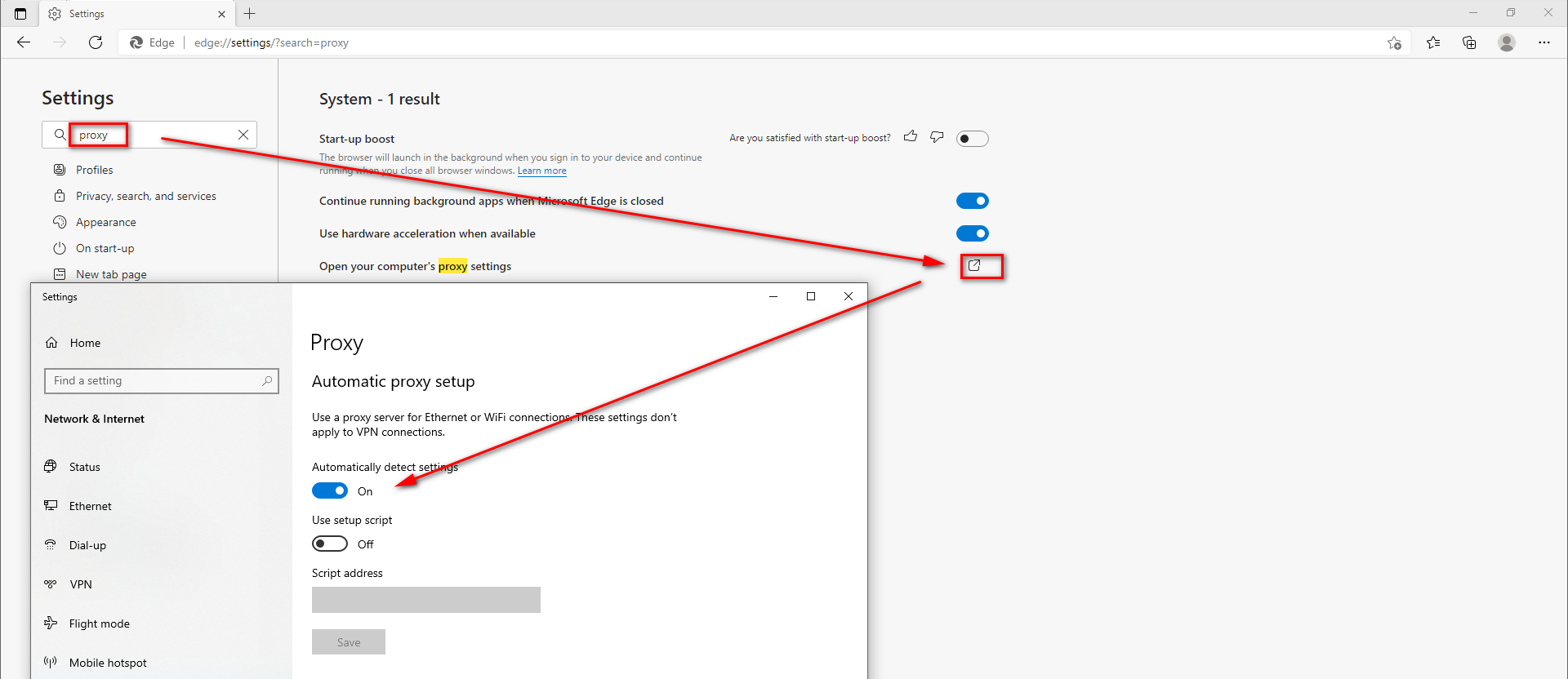The width and height of the screenshot is (1568, 679).
Task: Toggle Continue running background apps switch
Action: (973, 201)
